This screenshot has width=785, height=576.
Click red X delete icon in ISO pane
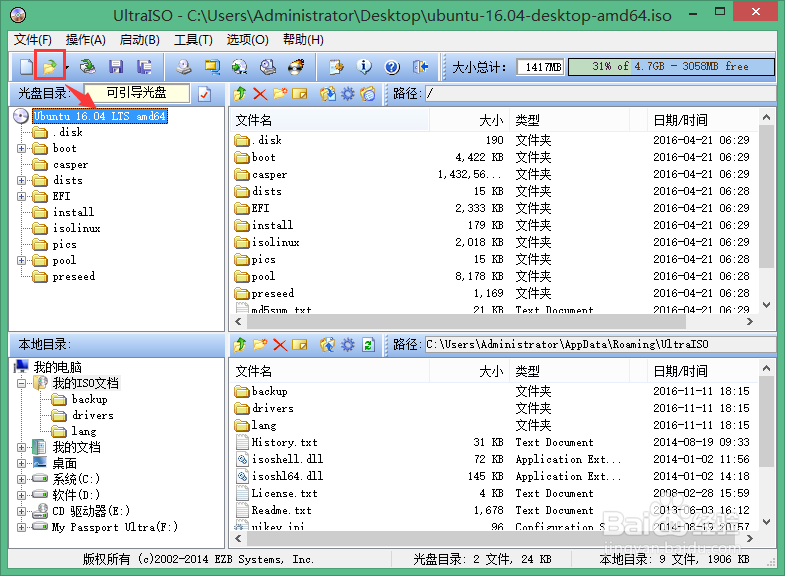[260, 94]
